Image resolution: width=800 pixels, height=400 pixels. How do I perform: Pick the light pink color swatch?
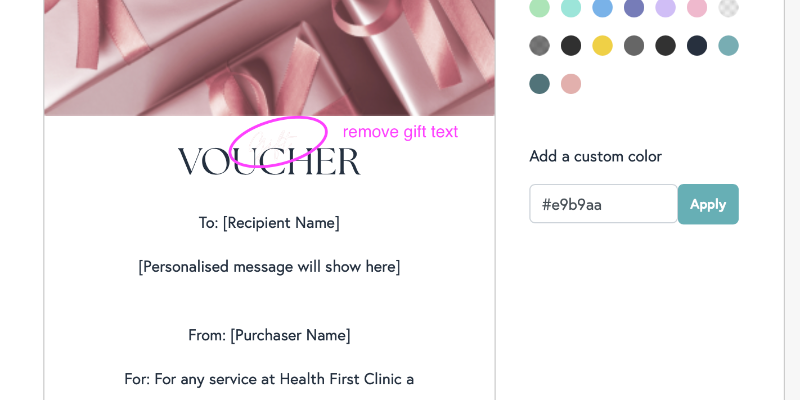point(697,7)
